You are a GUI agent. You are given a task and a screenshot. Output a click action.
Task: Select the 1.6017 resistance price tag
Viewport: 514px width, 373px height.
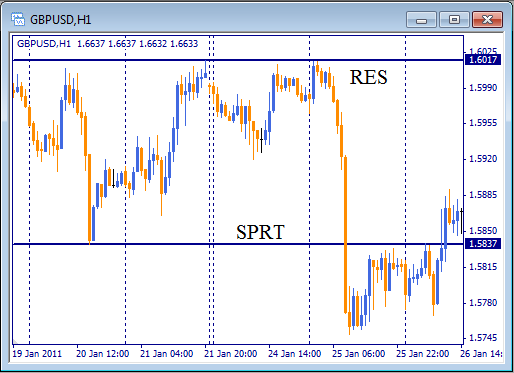[x=483, y=60]
